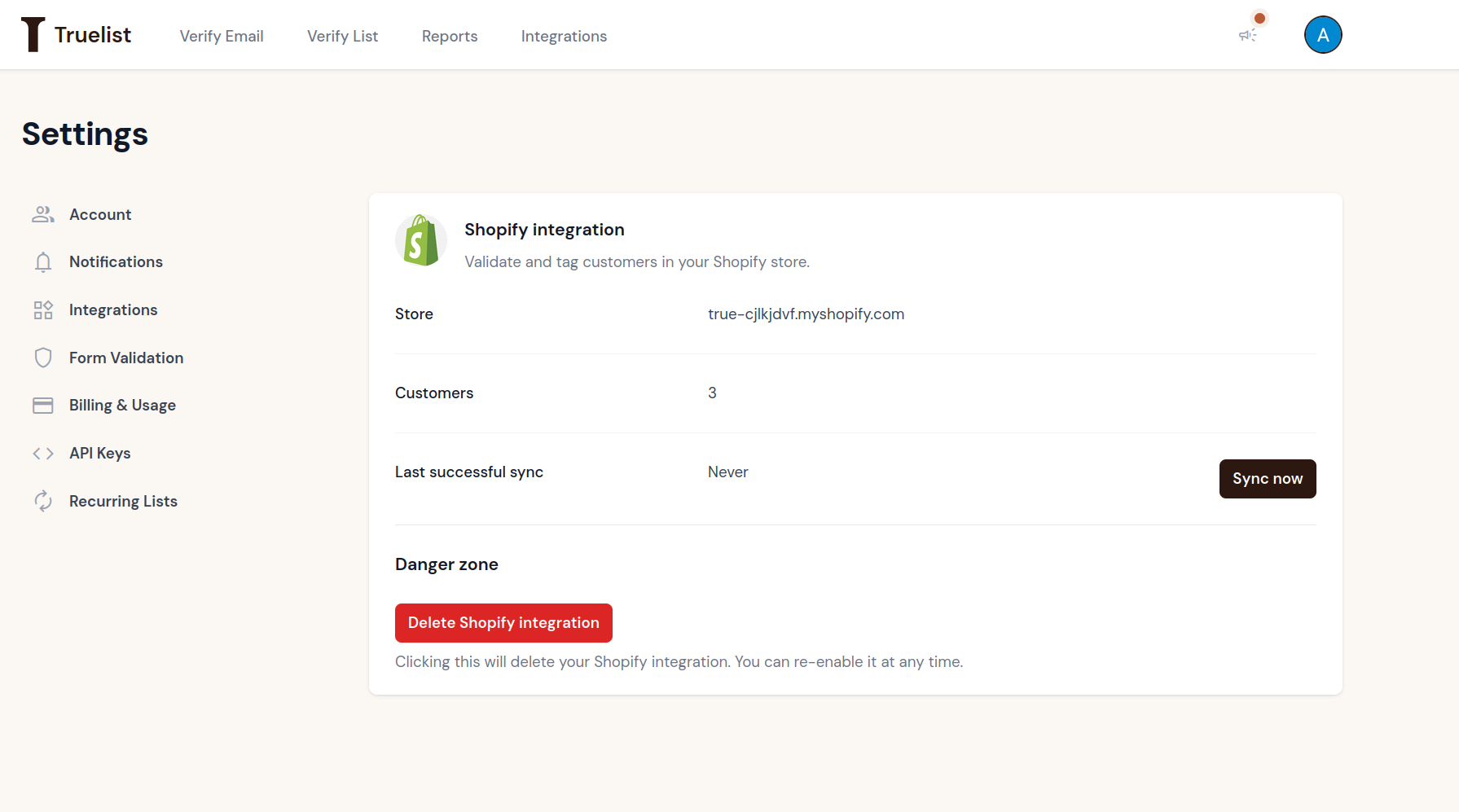Click the Store row label
1459x812 pixels.
(x=414, y=314)
